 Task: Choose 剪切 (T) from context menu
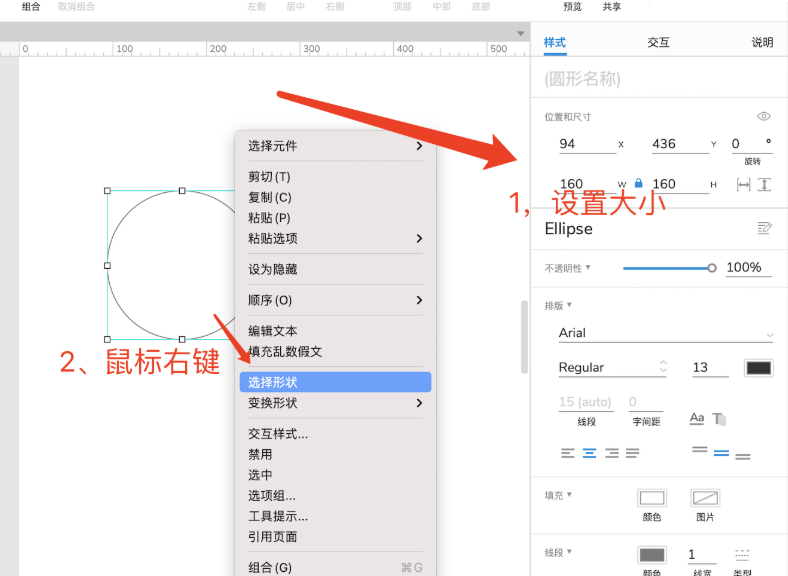(x=335, y=177)
